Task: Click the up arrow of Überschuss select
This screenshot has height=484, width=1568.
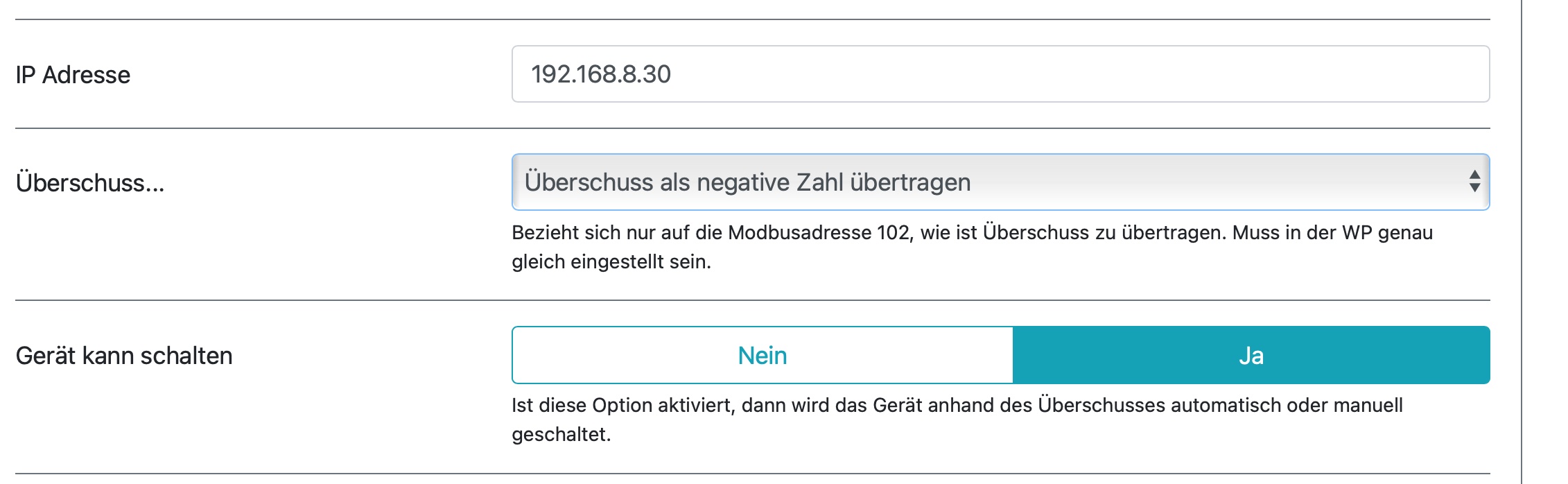Action: pos(1474,175)
